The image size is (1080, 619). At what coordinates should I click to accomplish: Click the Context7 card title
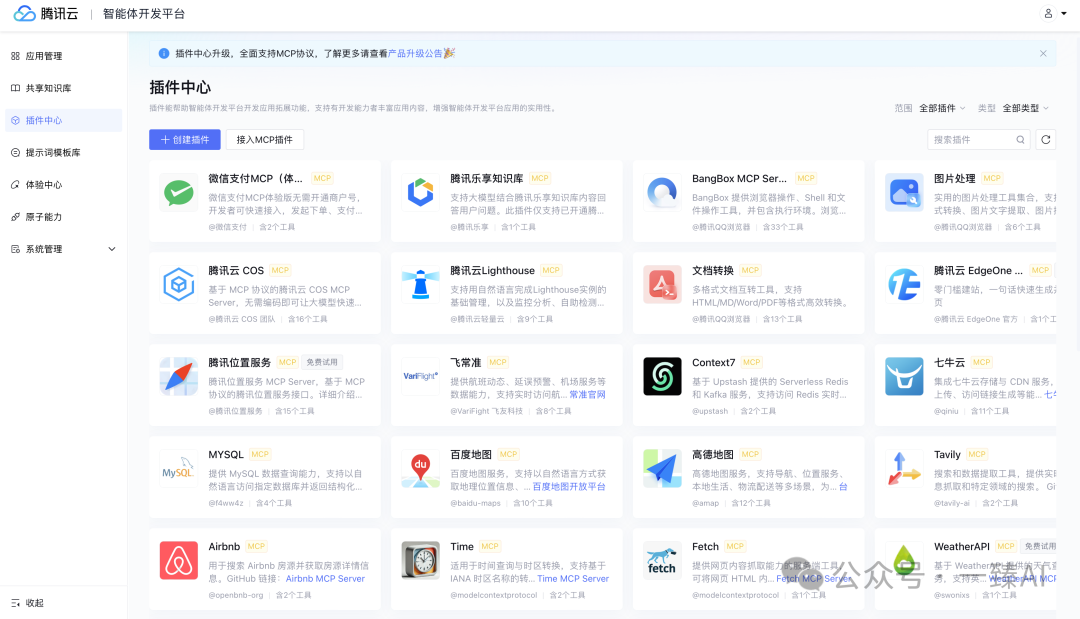coord(714,362)
